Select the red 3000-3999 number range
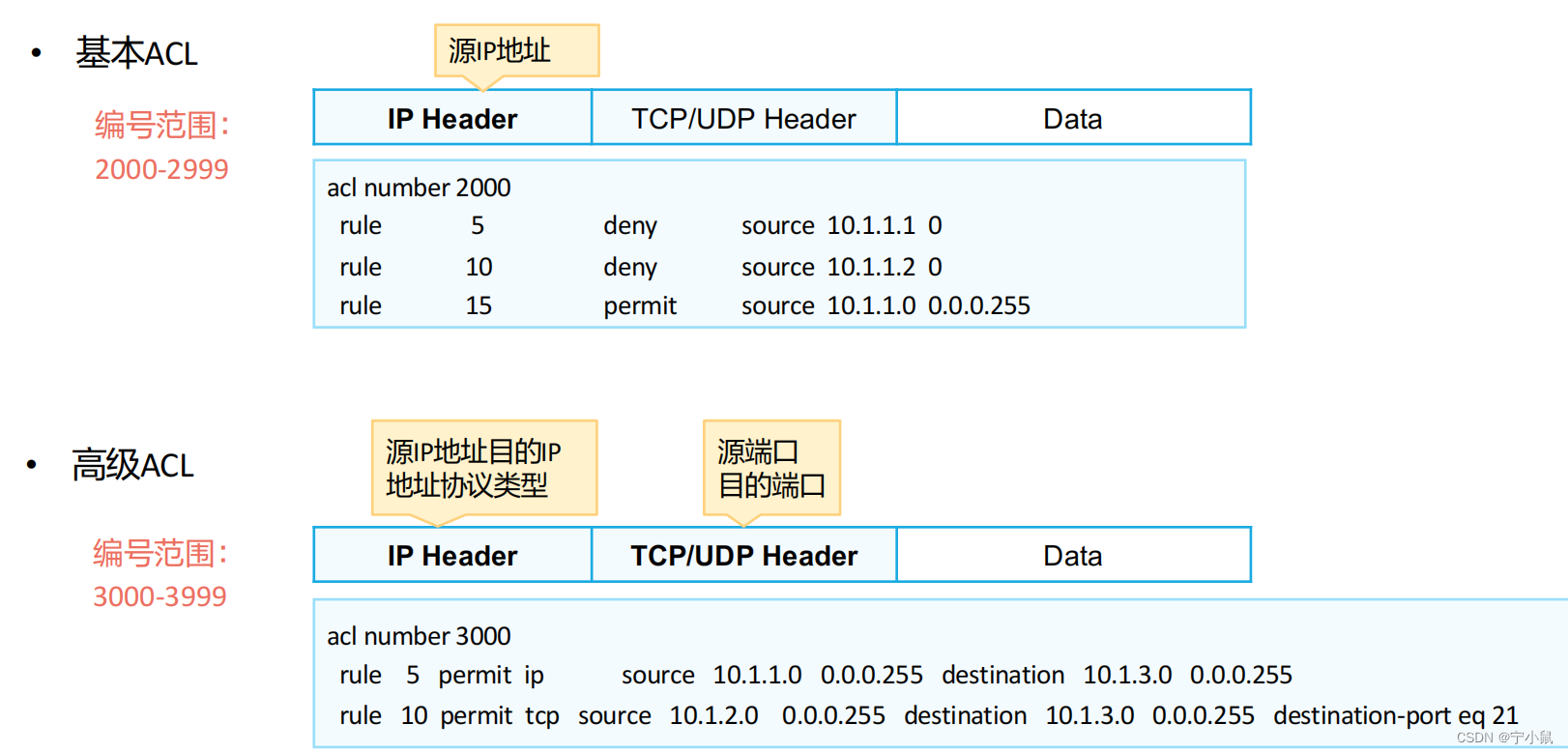The width and height of the screenshot is (1568, 753). tap(160, 596)
